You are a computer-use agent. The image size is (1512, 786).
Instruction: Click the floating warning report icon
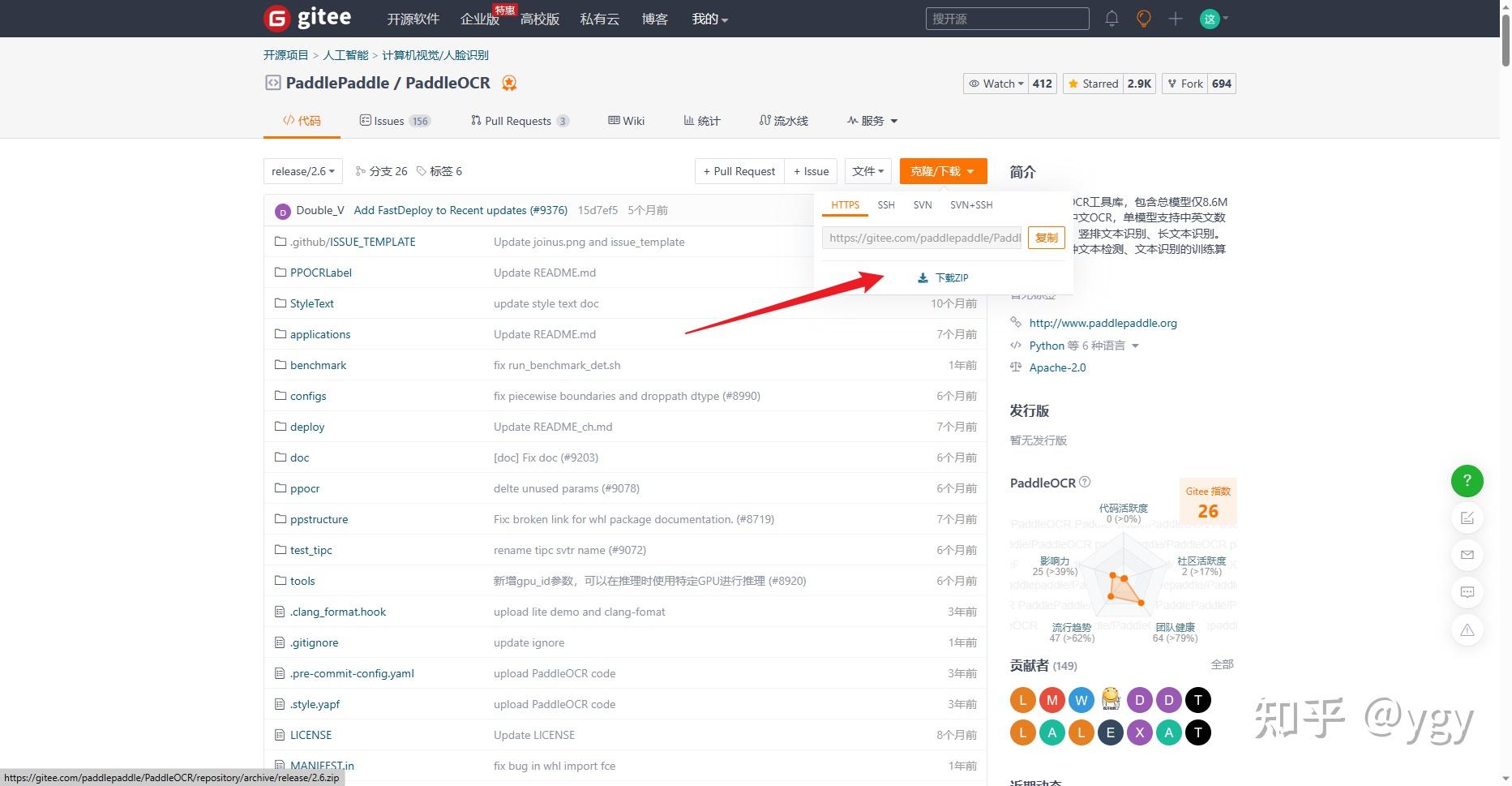(x=1467, y=630)
